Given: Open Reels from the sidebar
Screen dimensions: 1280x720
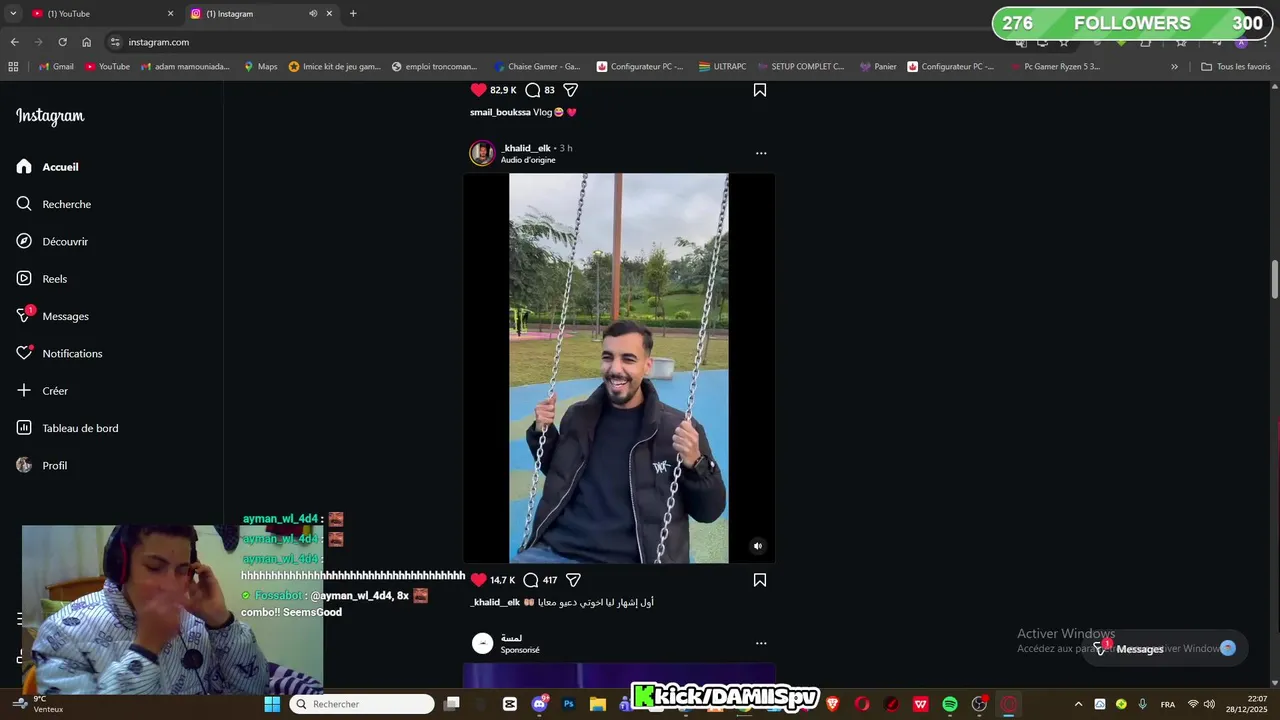Looking at the screenshot, I should pos(41,279).
